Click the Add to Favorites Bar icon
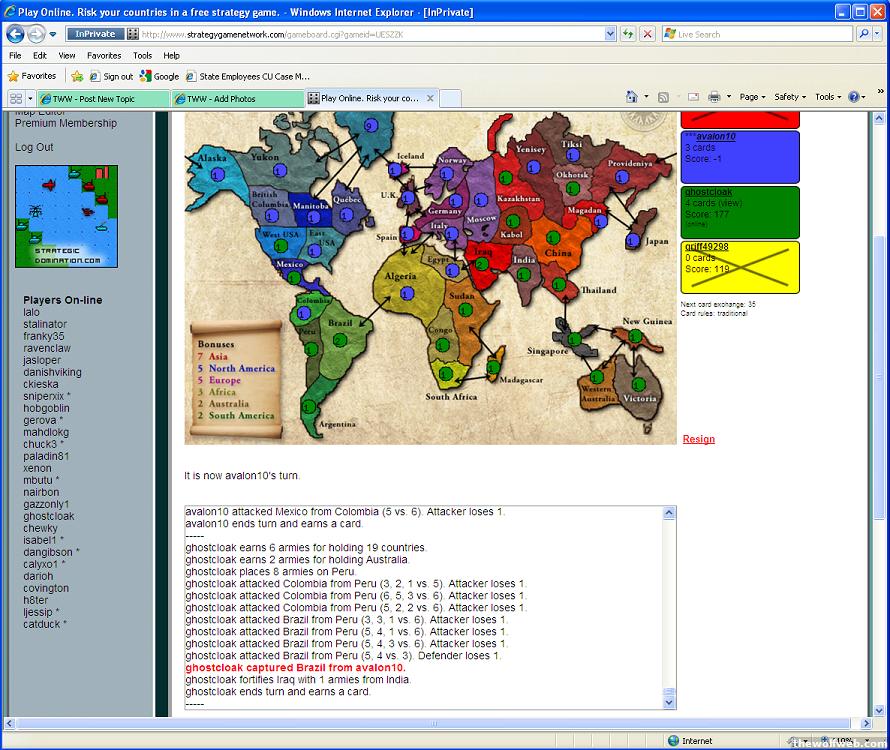 pos(77,76)
